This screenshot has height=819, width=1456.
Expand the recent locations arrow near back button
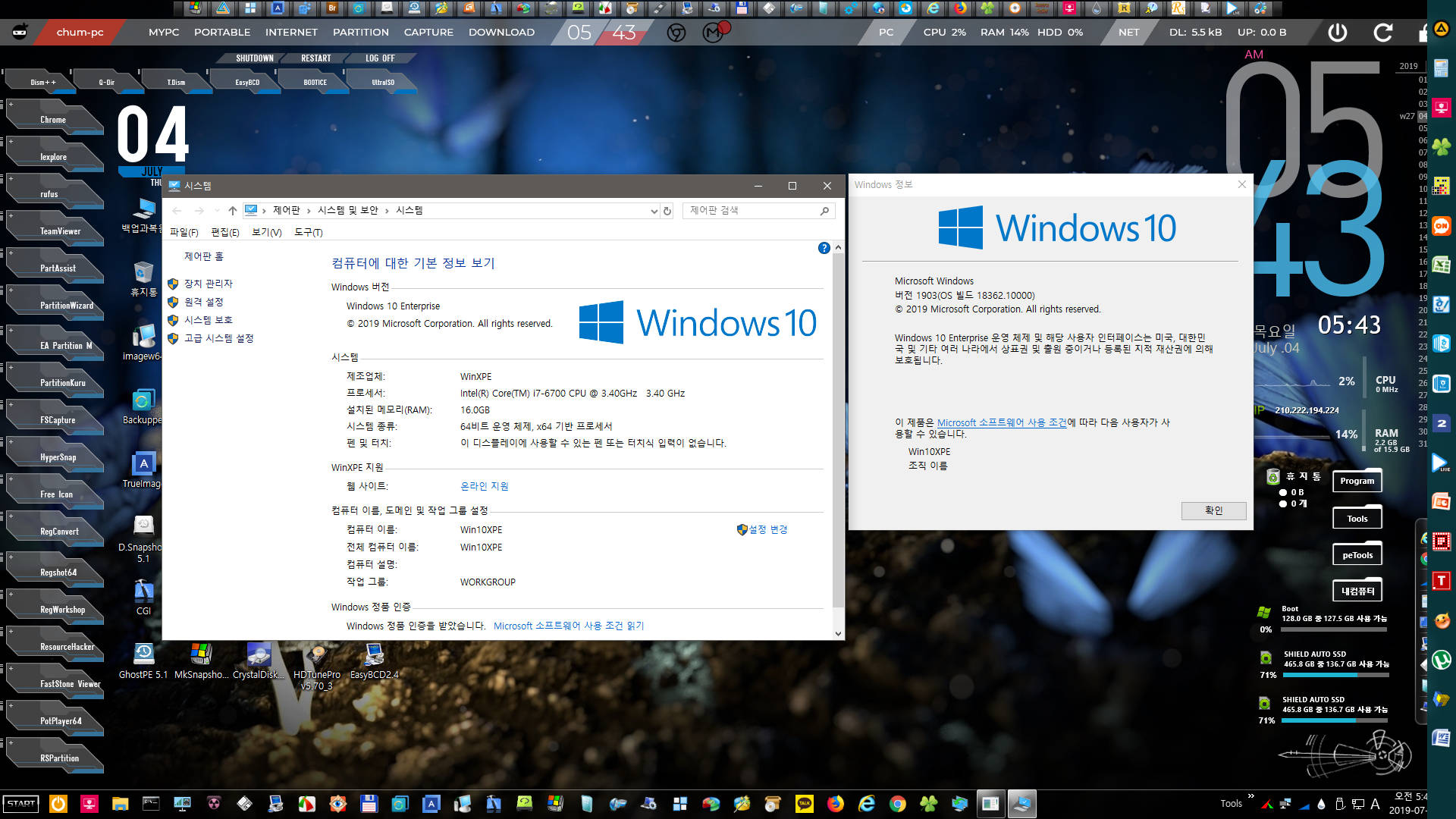point(217,211)
